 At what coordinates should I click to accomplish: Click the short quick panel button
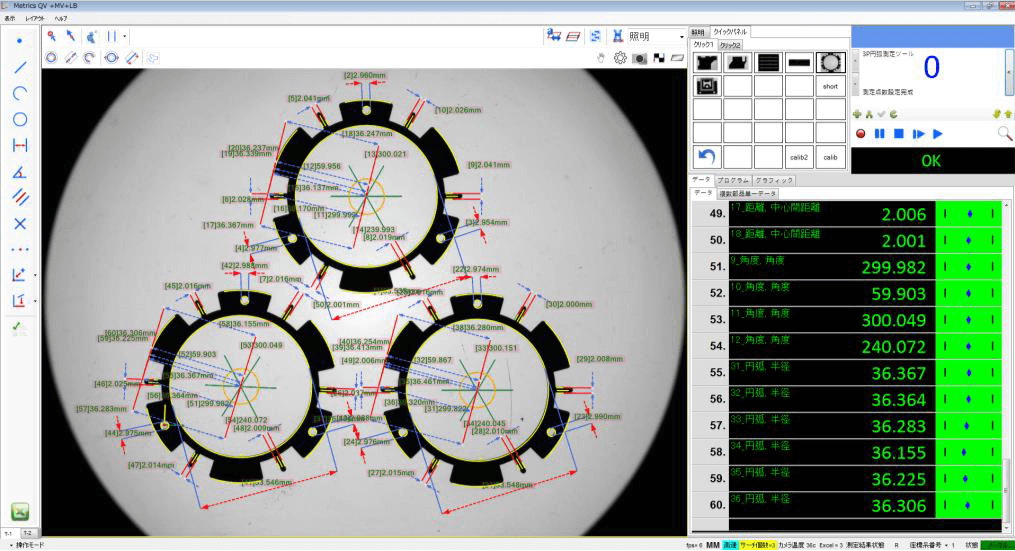(829, 87)
